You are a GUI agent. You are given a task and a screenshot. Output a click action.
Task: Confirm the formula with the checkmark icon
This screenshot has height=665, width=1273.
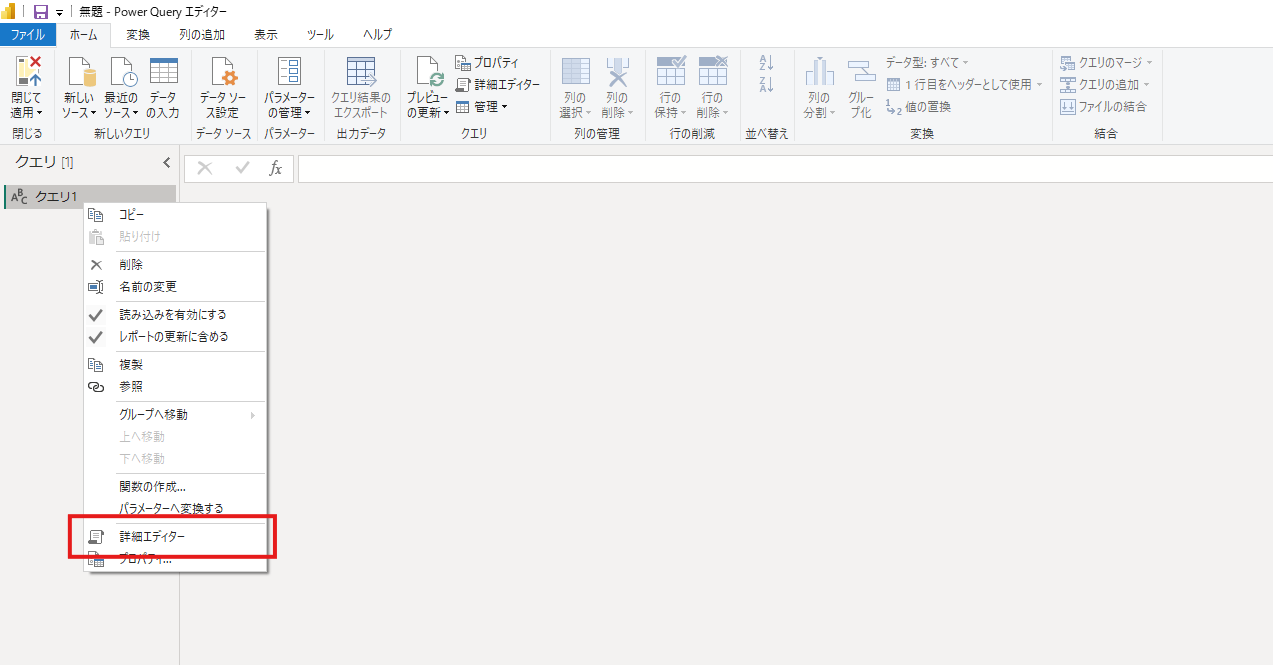(242, 169)
